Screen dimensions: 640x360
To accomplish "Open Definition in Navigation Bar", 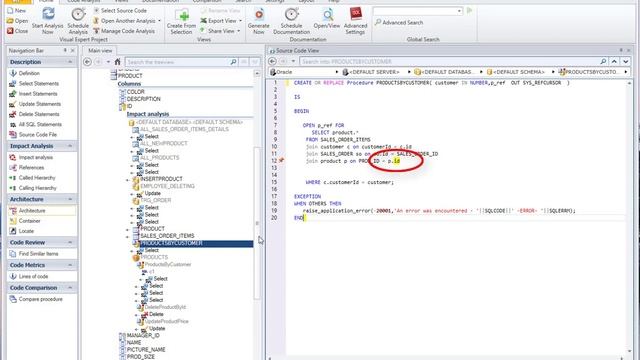I will click(24, 73).
